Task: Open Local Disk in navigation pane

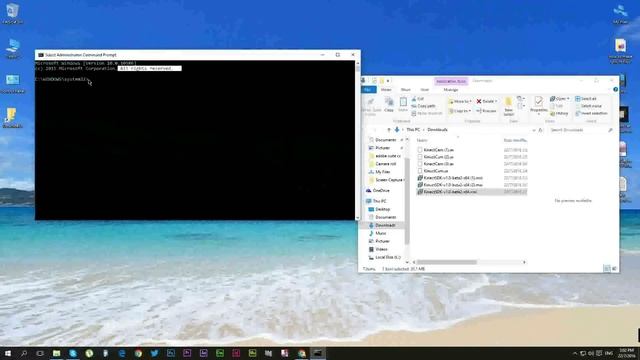Action: pyautogui.click(x=384, y=258)
